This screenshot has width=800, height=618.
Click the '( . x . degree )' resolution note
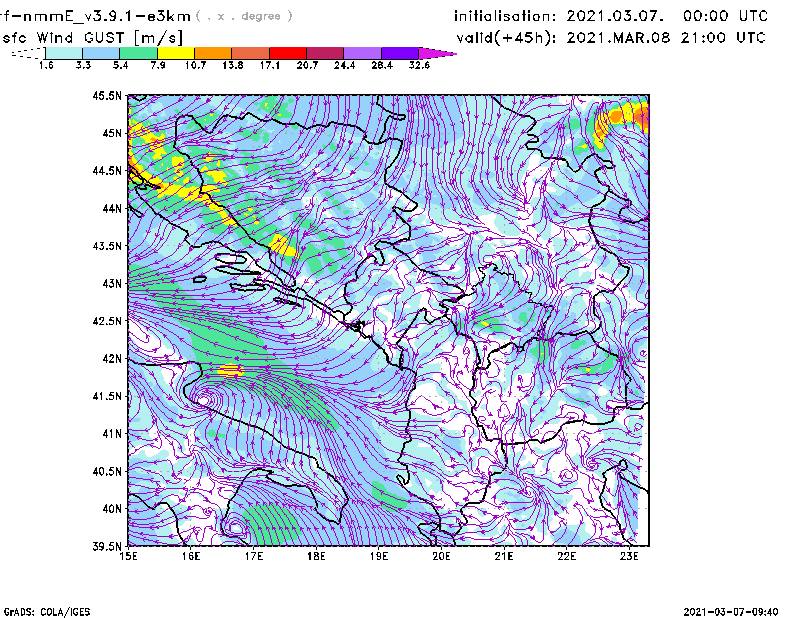[244, 16]
